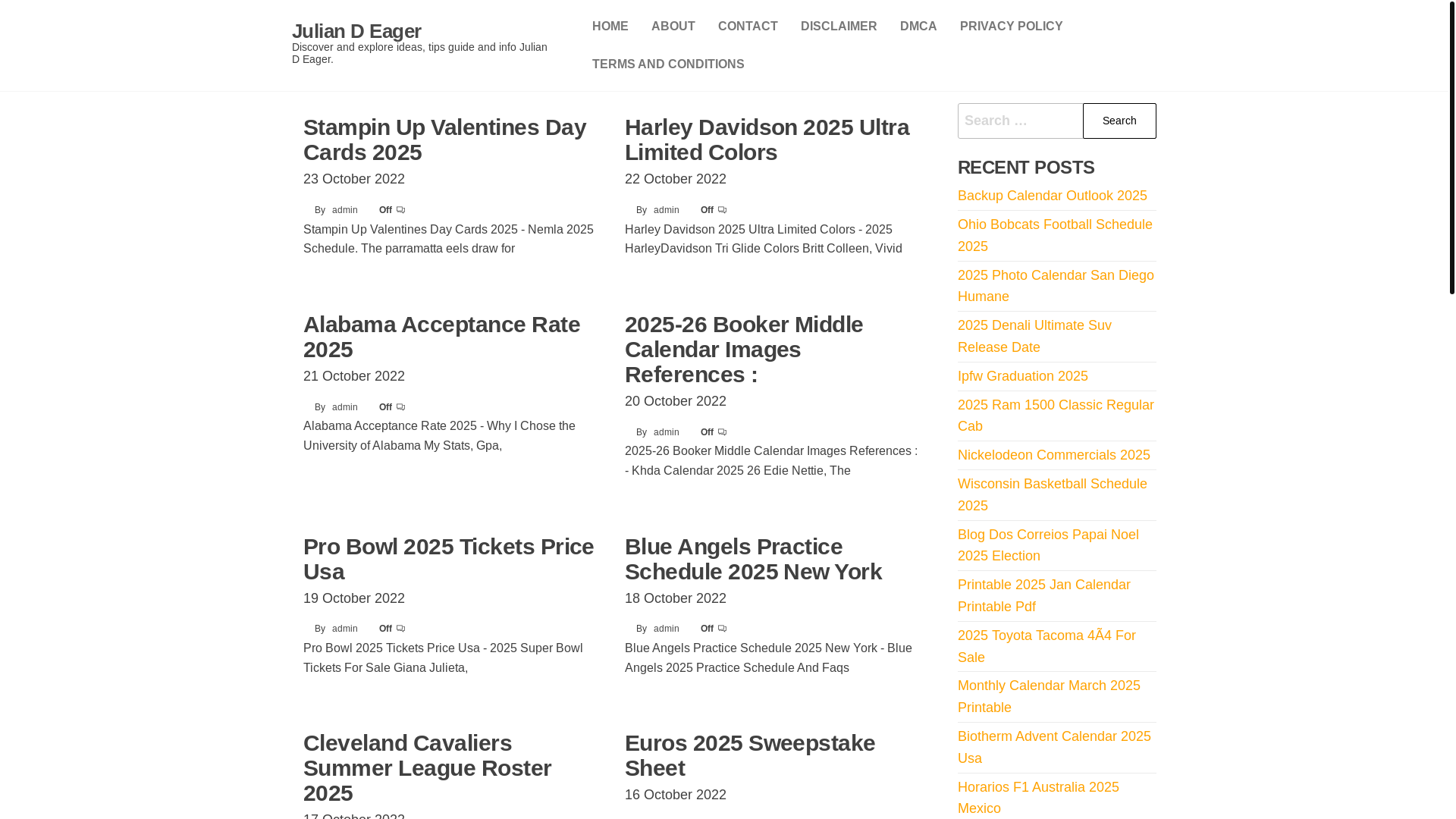Open the HOME menu item

tap(610, 27)
